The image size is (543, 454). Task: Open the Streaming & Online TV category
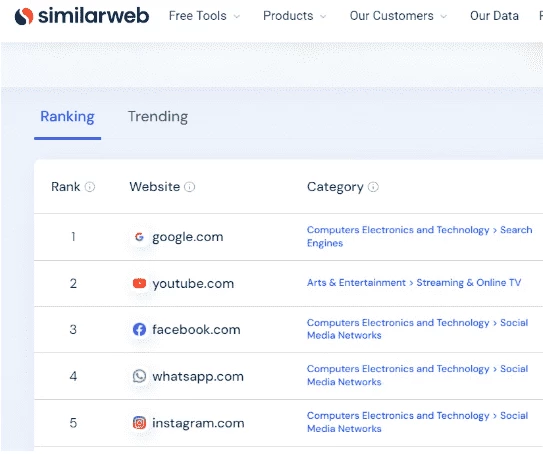click(x=469, y=283)
